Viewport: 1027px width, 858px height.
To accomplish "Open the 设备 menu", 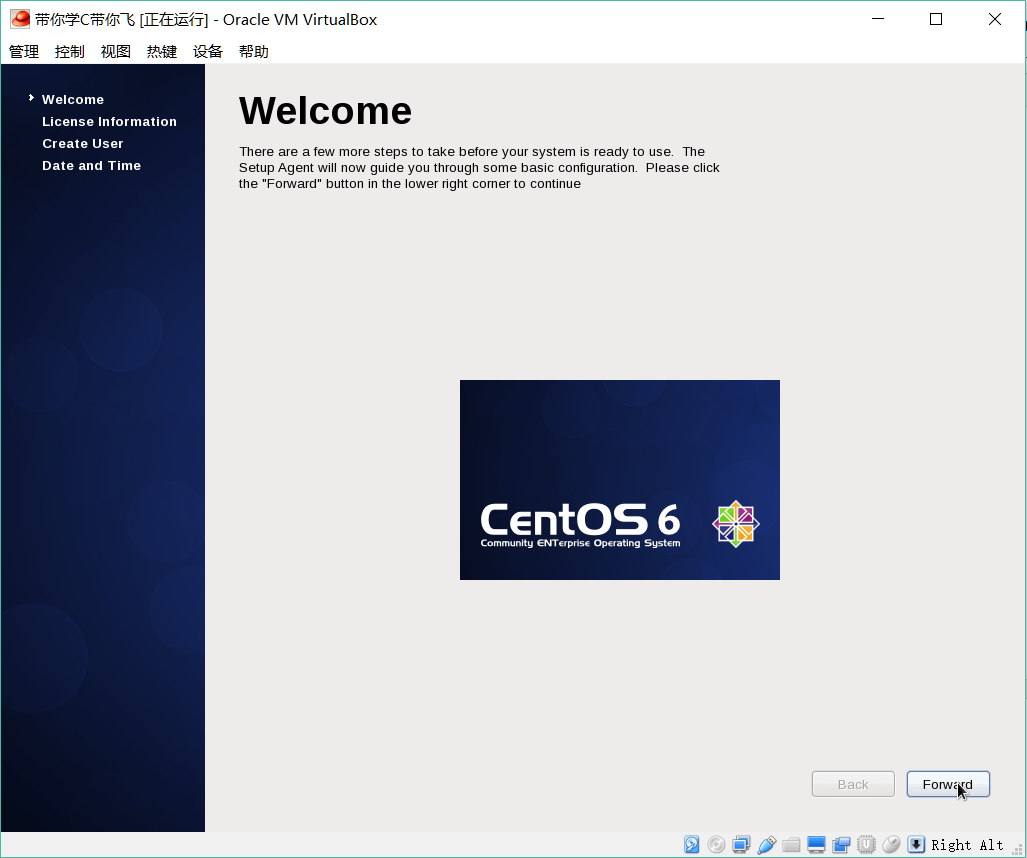I will click(x=208, y=52).
